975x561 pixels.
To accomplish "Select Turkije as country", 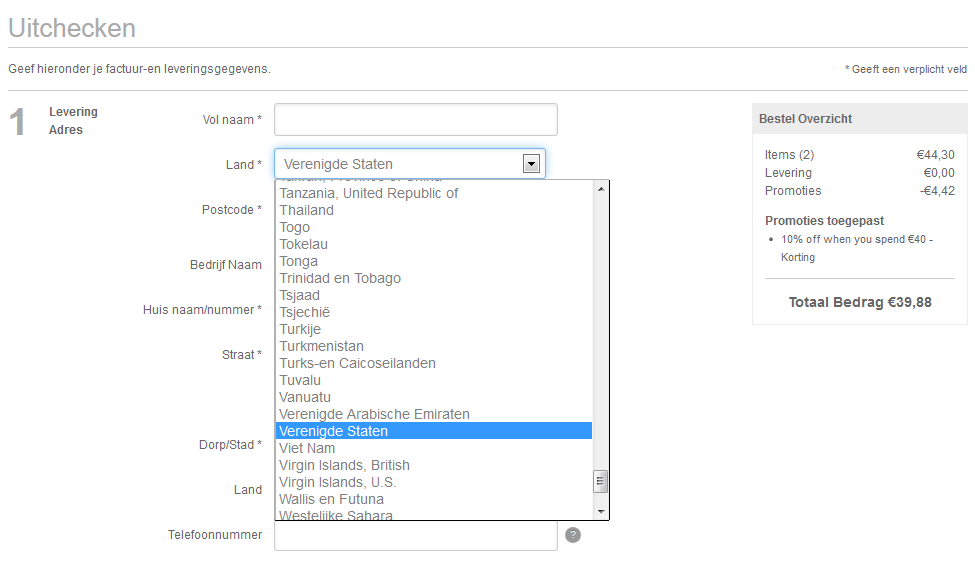I will tap(433, 329).
